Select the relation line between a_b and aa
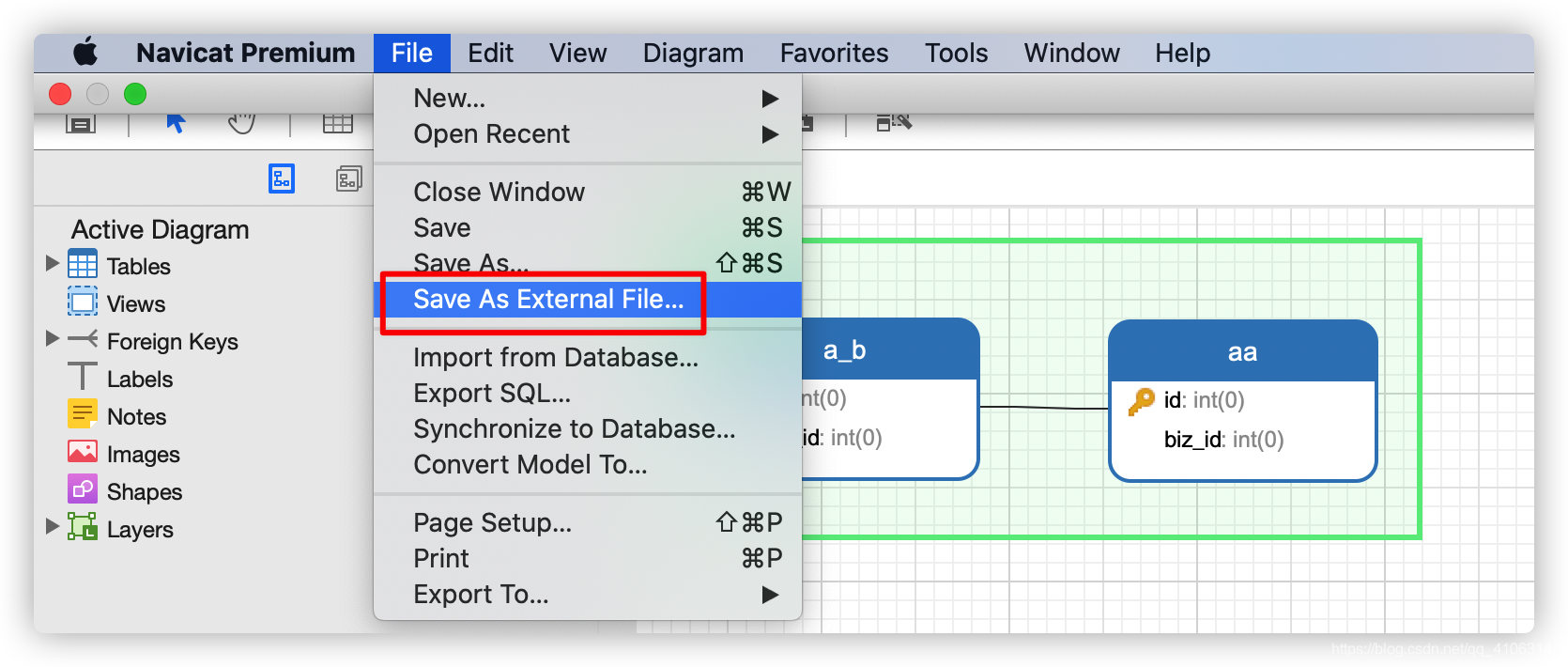 click(1044, 408)
